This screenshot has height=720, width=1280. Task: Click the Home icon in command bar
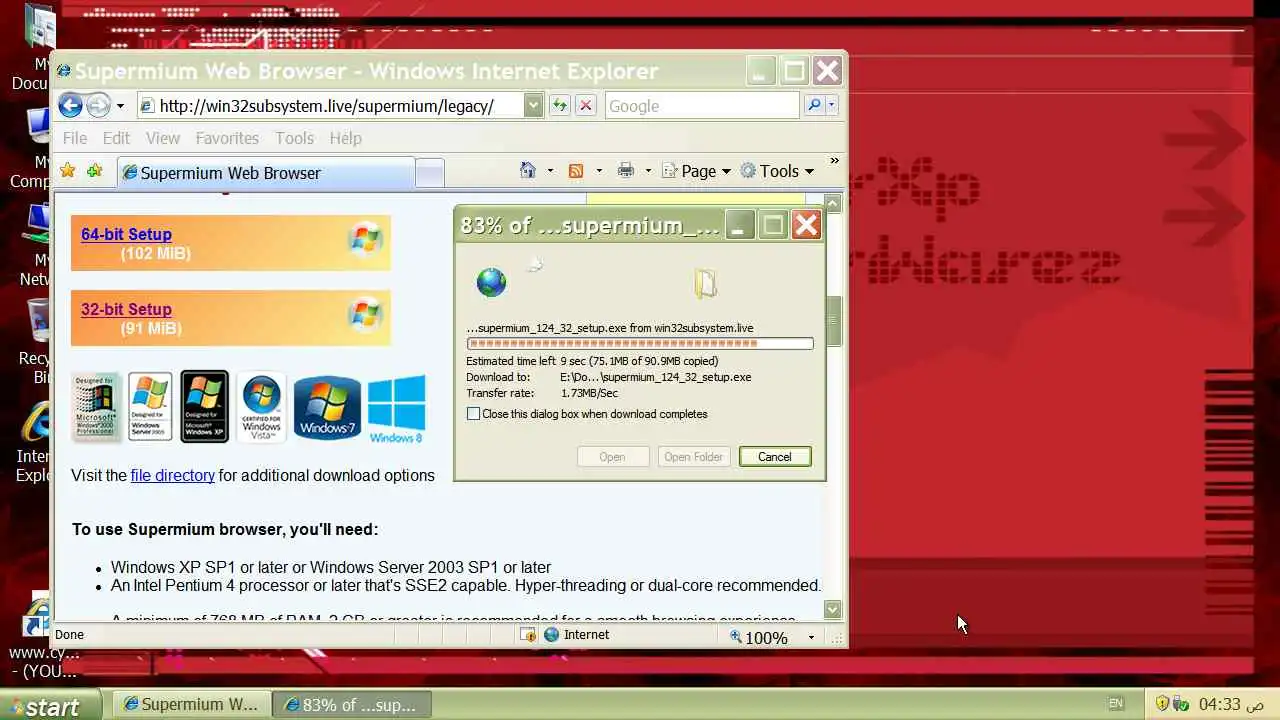[x=528, y=171]
